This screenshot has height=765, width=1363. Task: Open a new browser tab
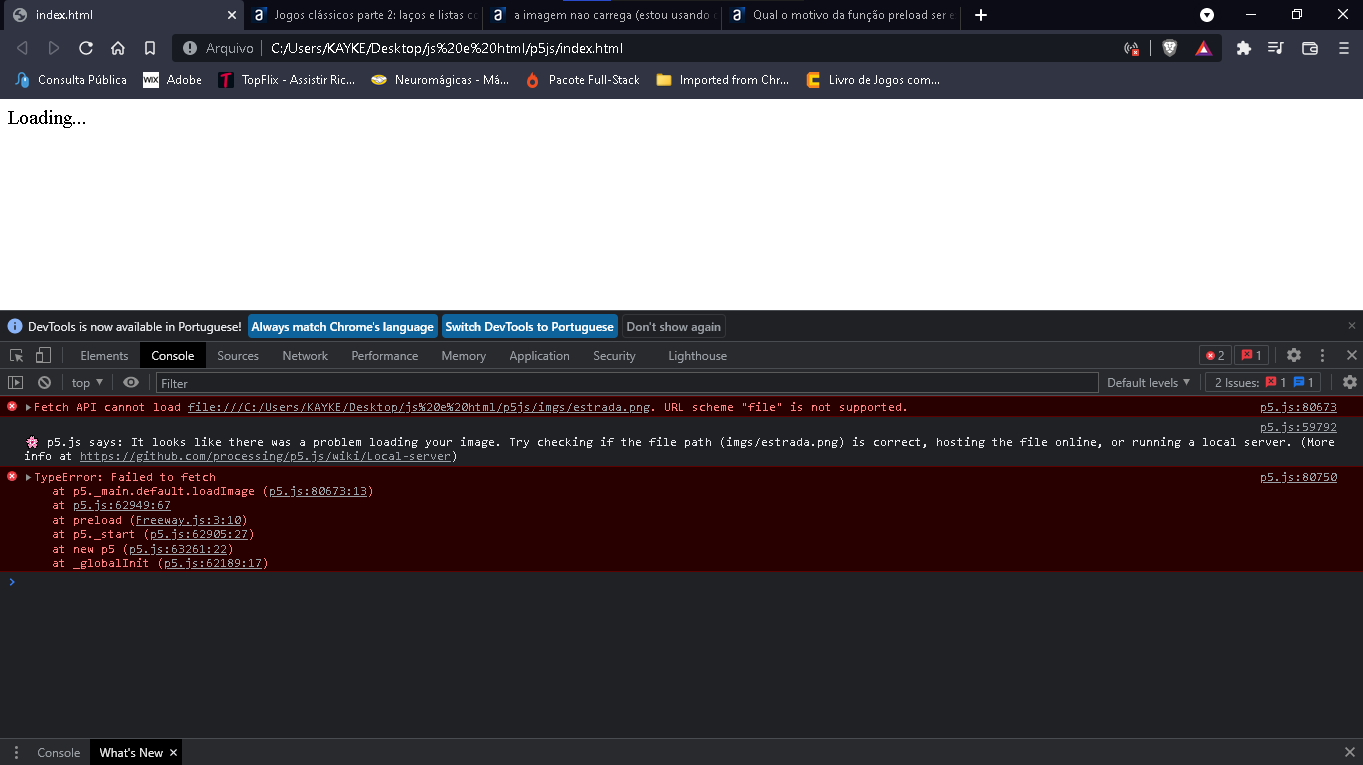981,15
